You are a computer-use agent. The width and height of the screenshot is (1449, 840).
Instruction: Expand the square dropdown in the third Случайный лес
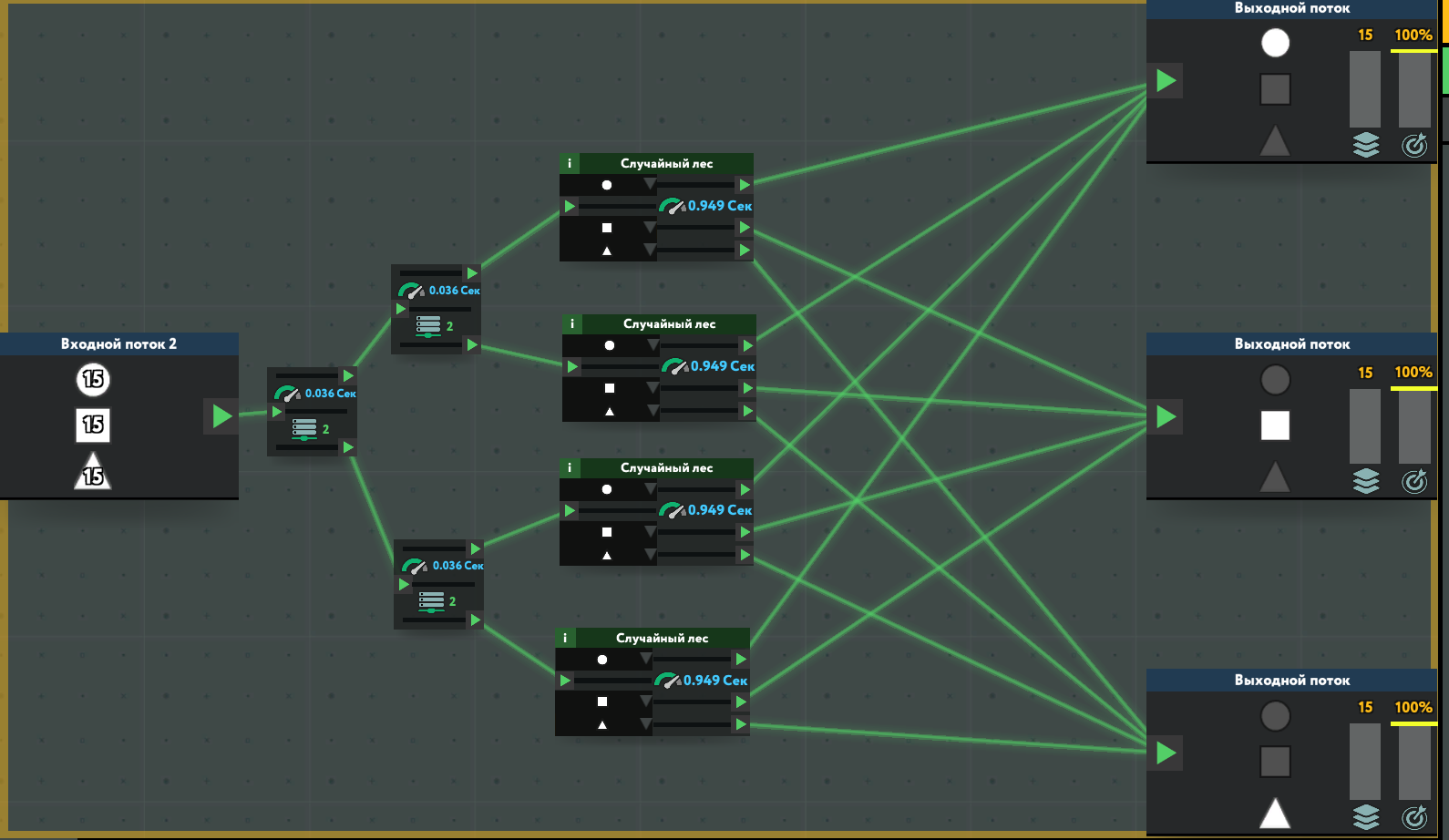[649, 531]
